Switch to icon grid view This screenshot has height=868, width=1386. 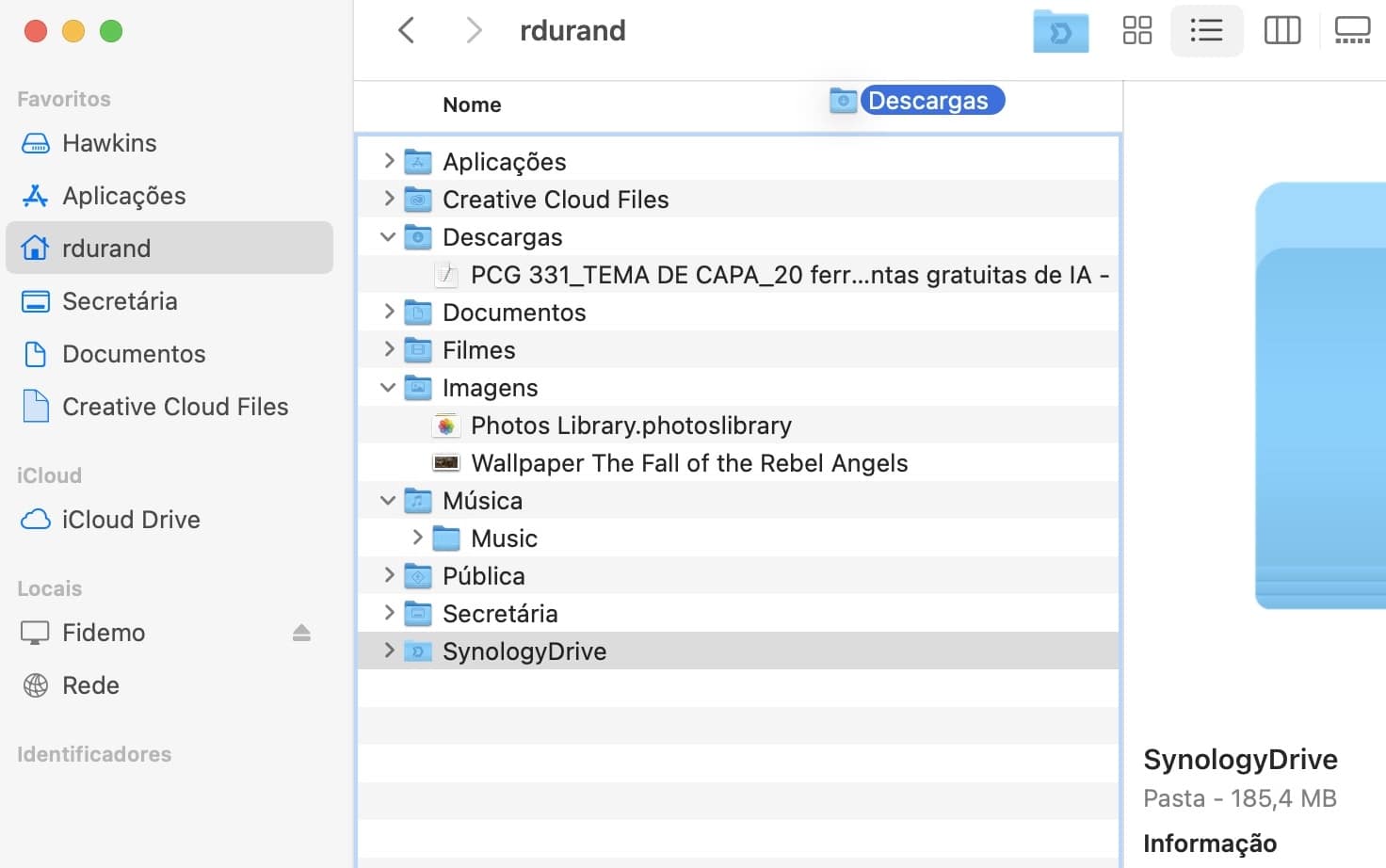pos(1137,30)
